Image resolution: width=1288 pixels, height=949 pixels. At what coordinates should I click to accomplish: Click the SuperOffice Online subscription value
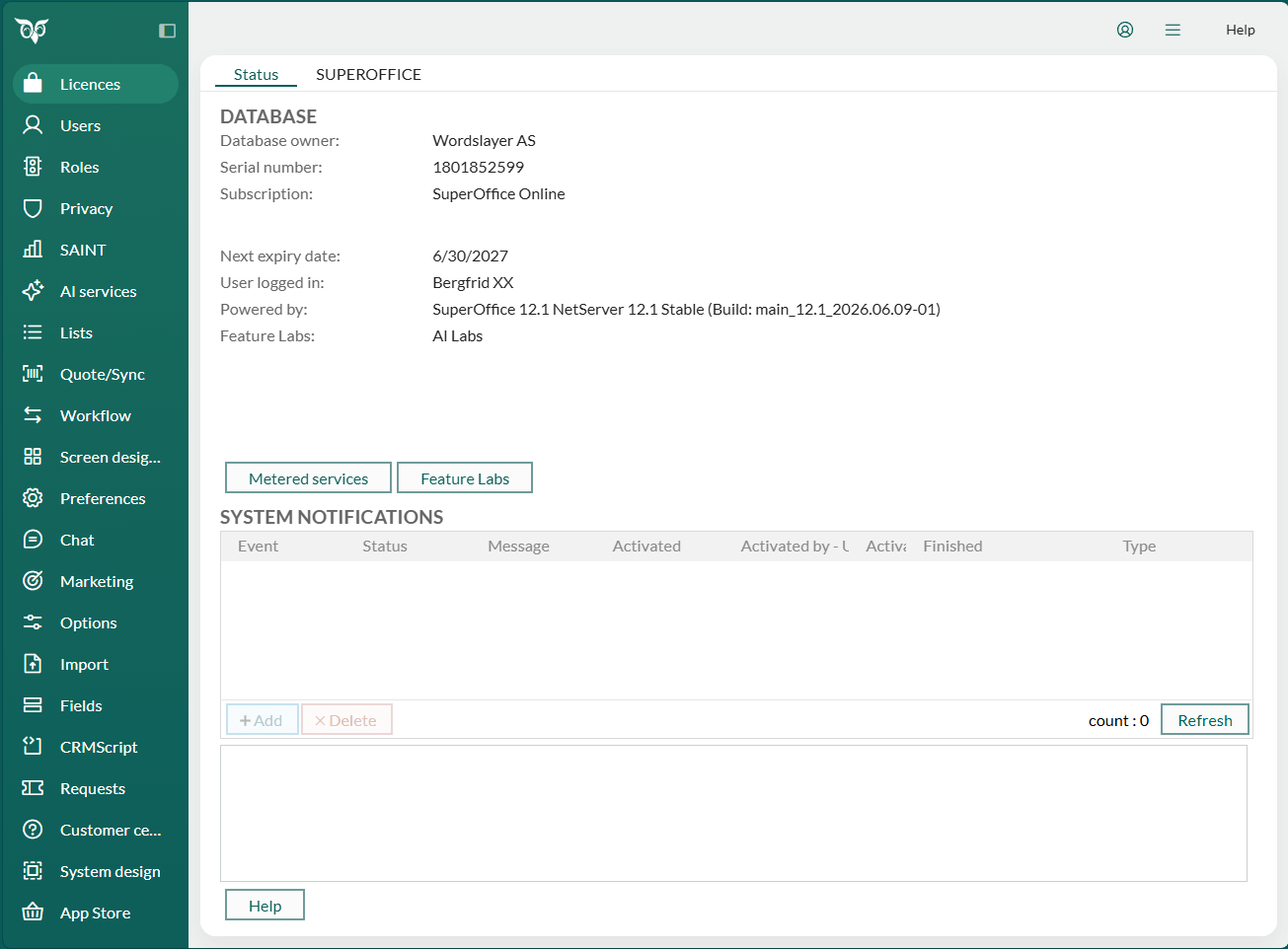point(498,194)
